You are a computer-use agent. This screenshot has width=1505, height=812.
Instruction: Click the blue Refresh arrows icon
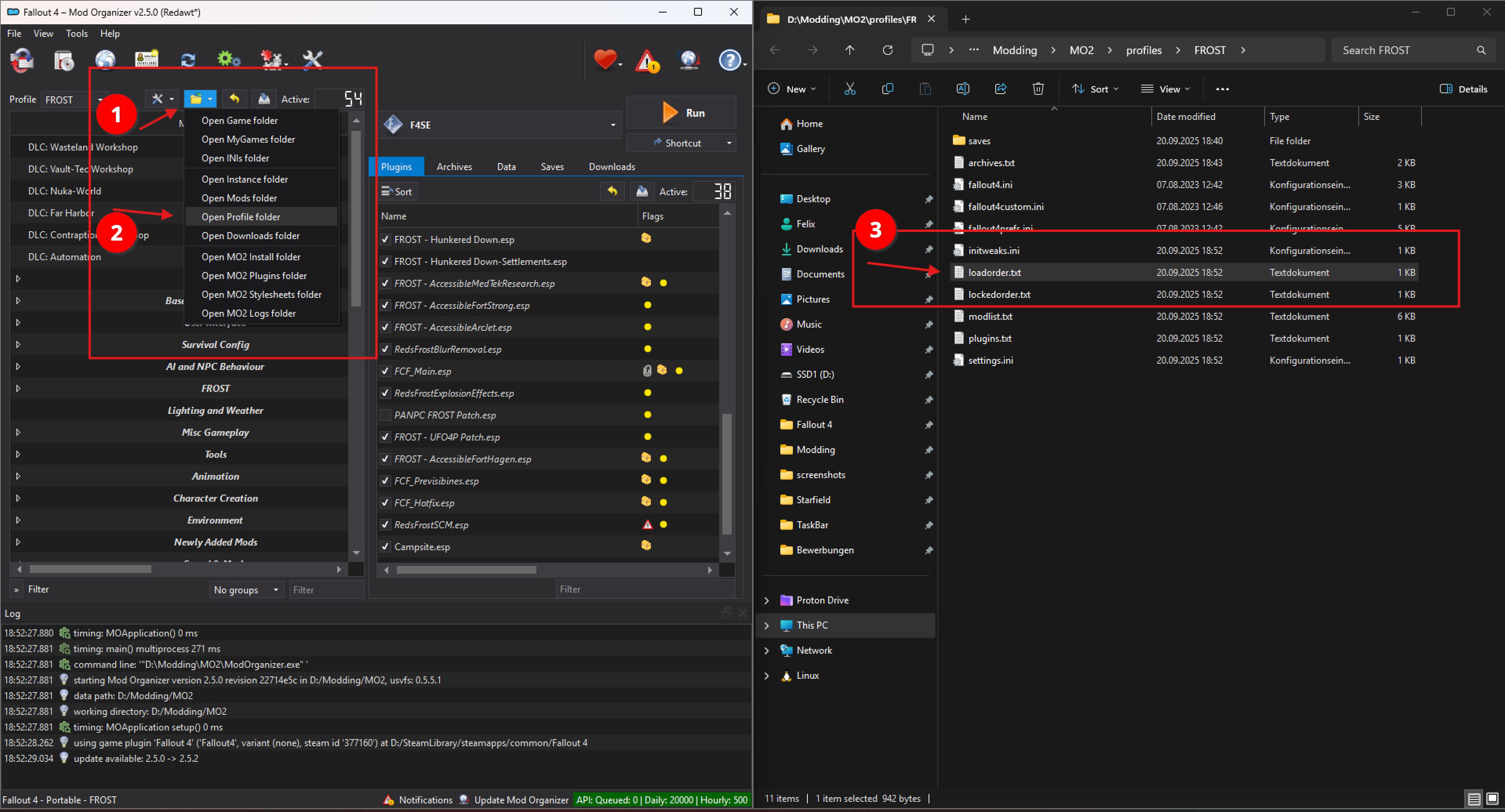tap(187, 60)
